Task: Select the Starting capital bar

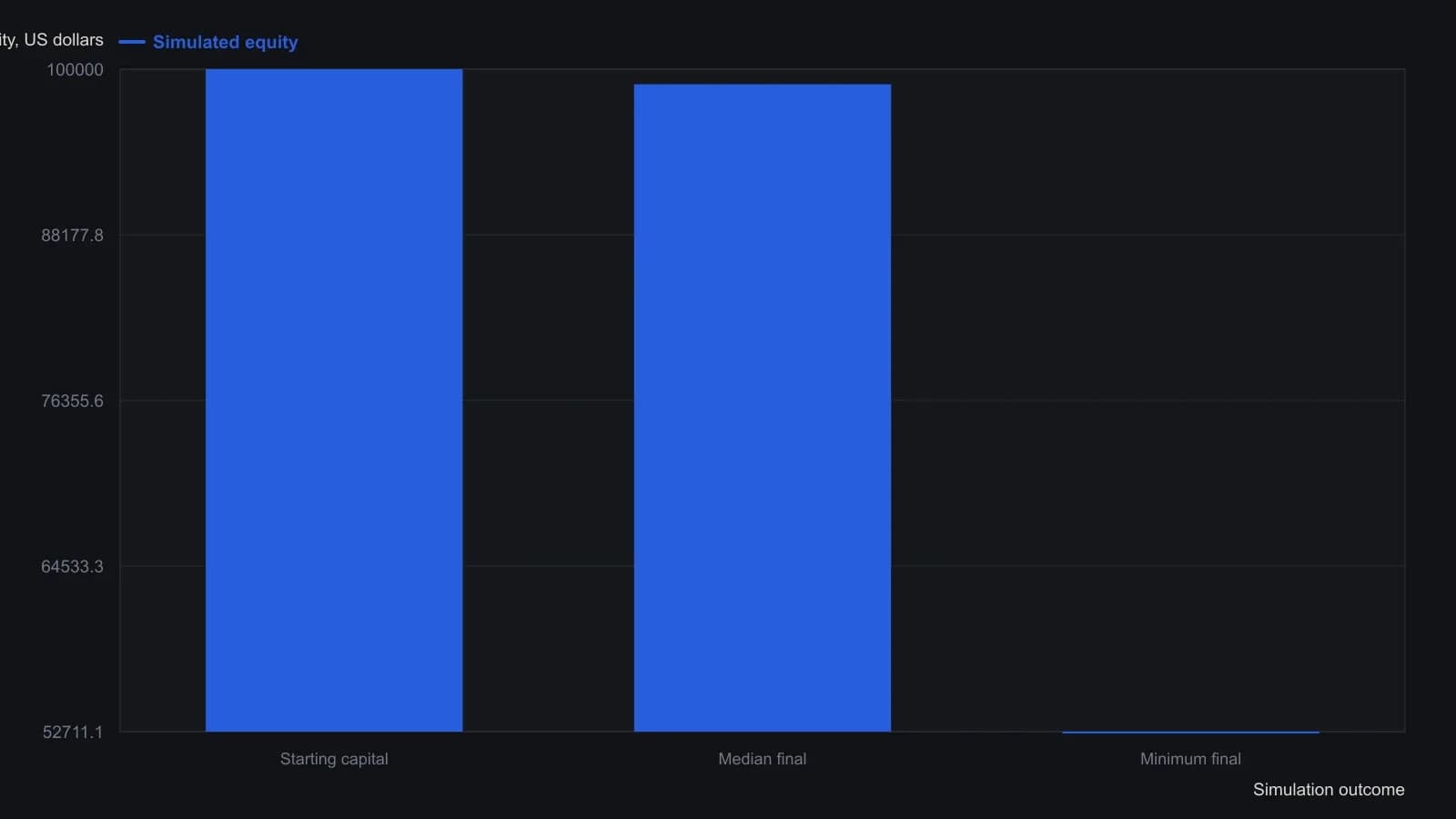Action: (334, 400)
